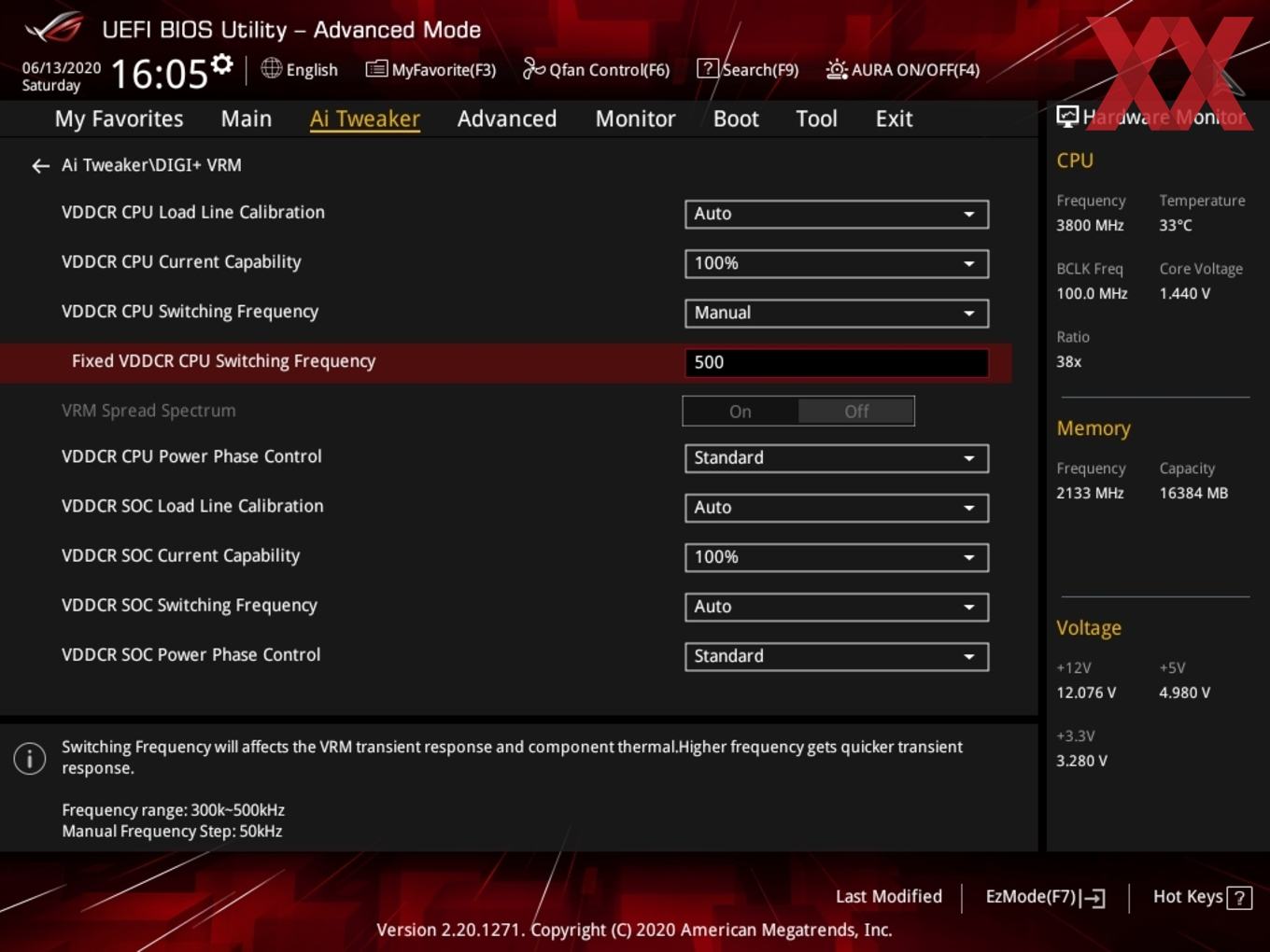This screenshot has height=952, width=1270.
Task: Click the 16:05 clock display
Action: (x=159, y=73)
